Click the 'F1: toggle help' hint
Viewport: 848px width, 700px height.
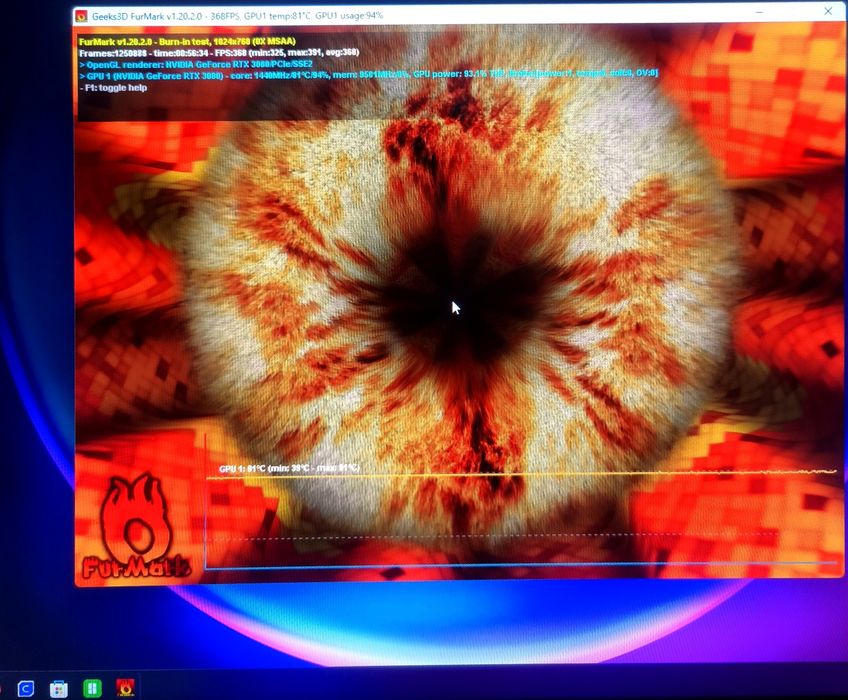[x=113, y=88]
